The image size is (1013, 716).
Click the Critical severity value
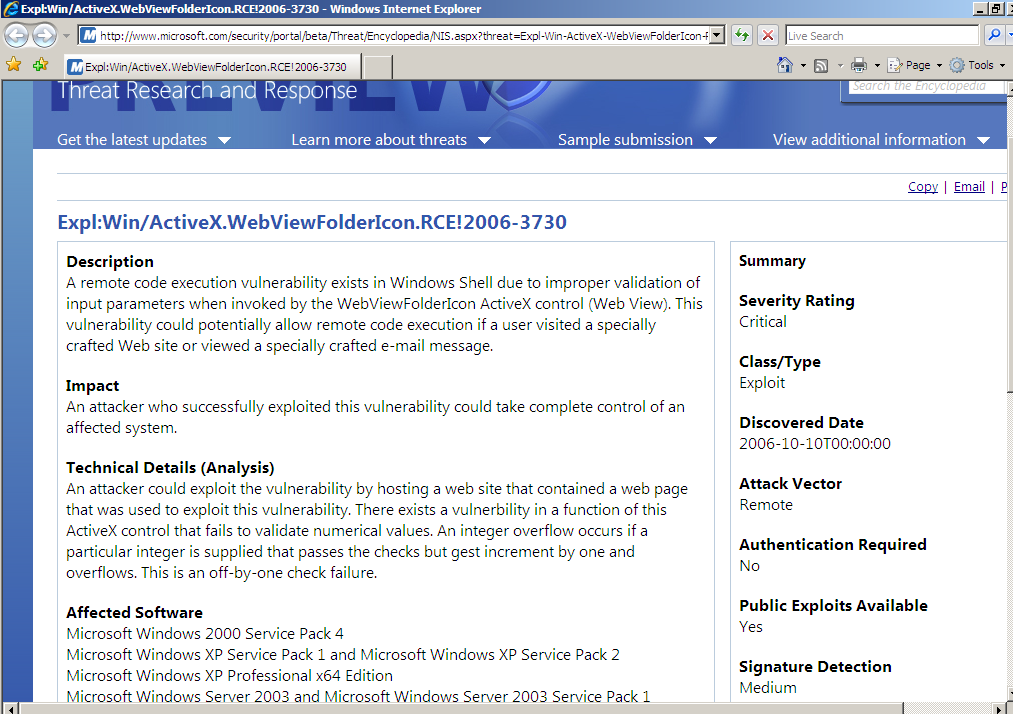763,322
